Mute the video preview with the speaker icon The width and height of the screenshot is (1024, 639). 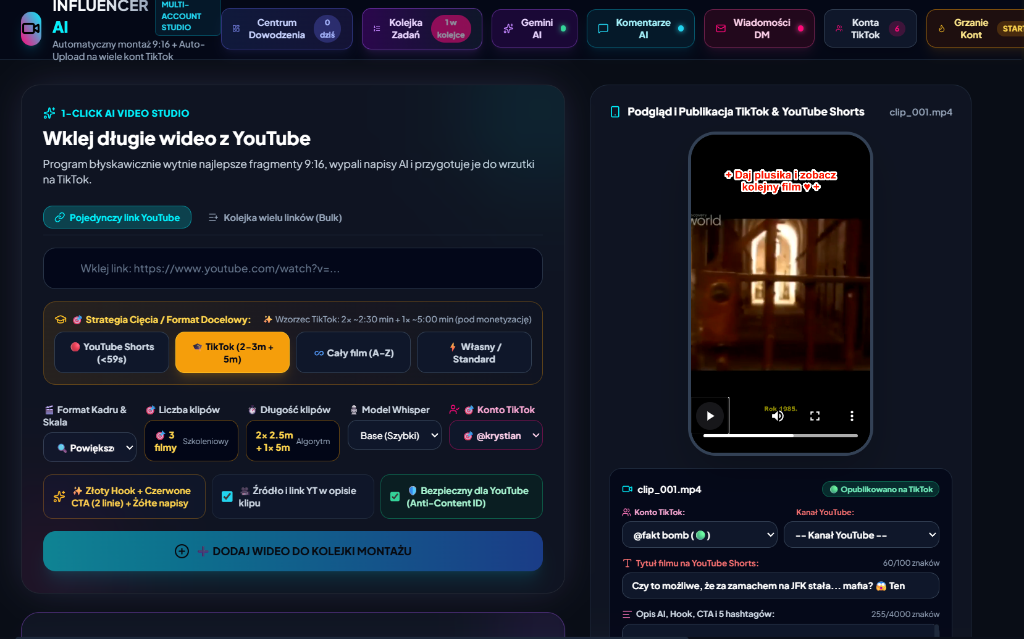click(x=777, y=416)
